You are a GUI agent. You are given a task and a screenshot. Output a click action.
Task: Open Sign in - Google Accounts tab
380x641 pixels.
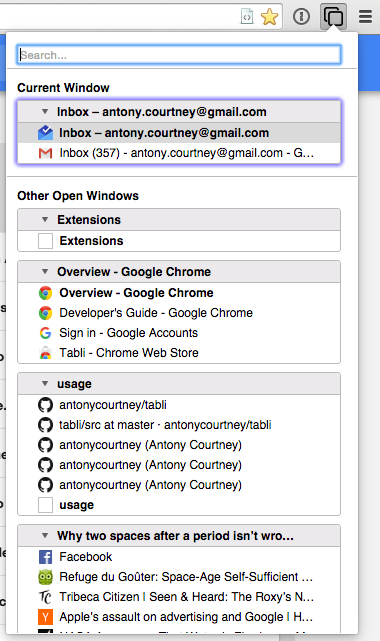point(179,333)
